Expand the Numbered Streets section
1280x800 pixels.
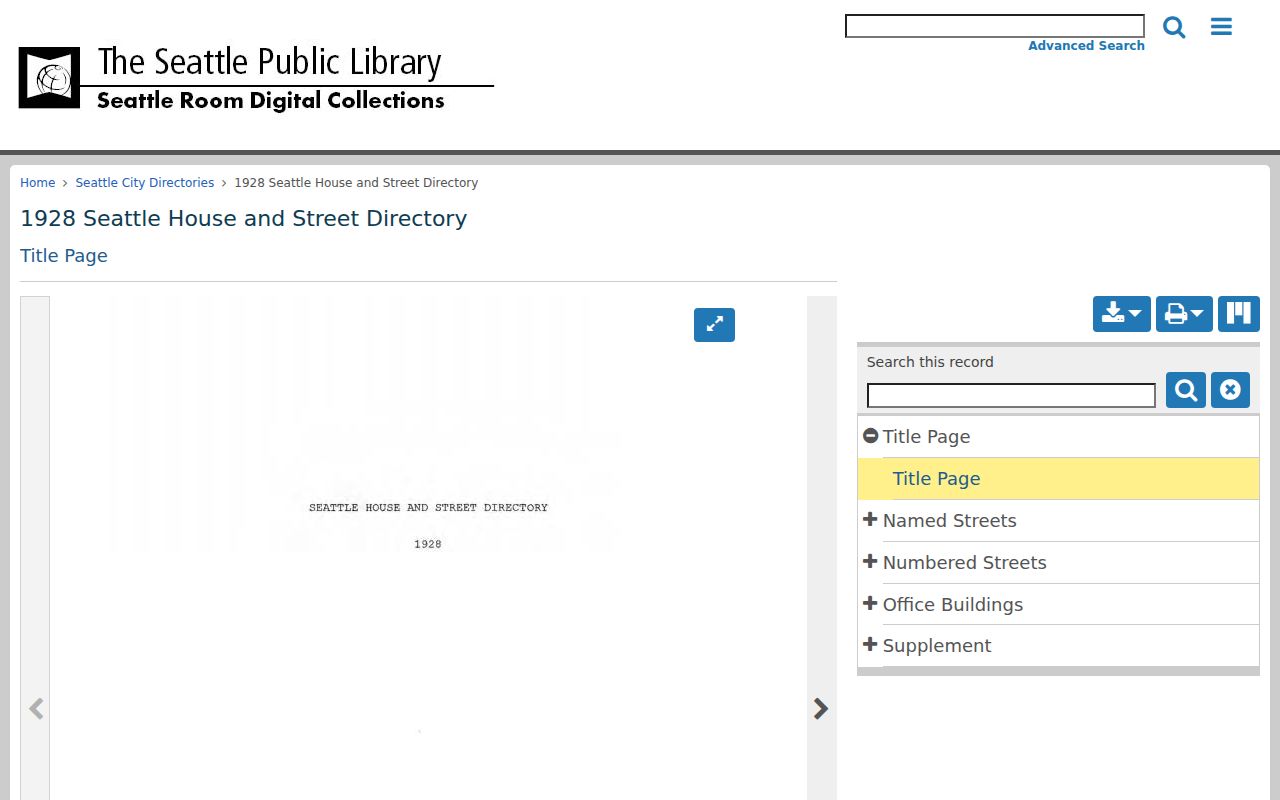(870, 562)
